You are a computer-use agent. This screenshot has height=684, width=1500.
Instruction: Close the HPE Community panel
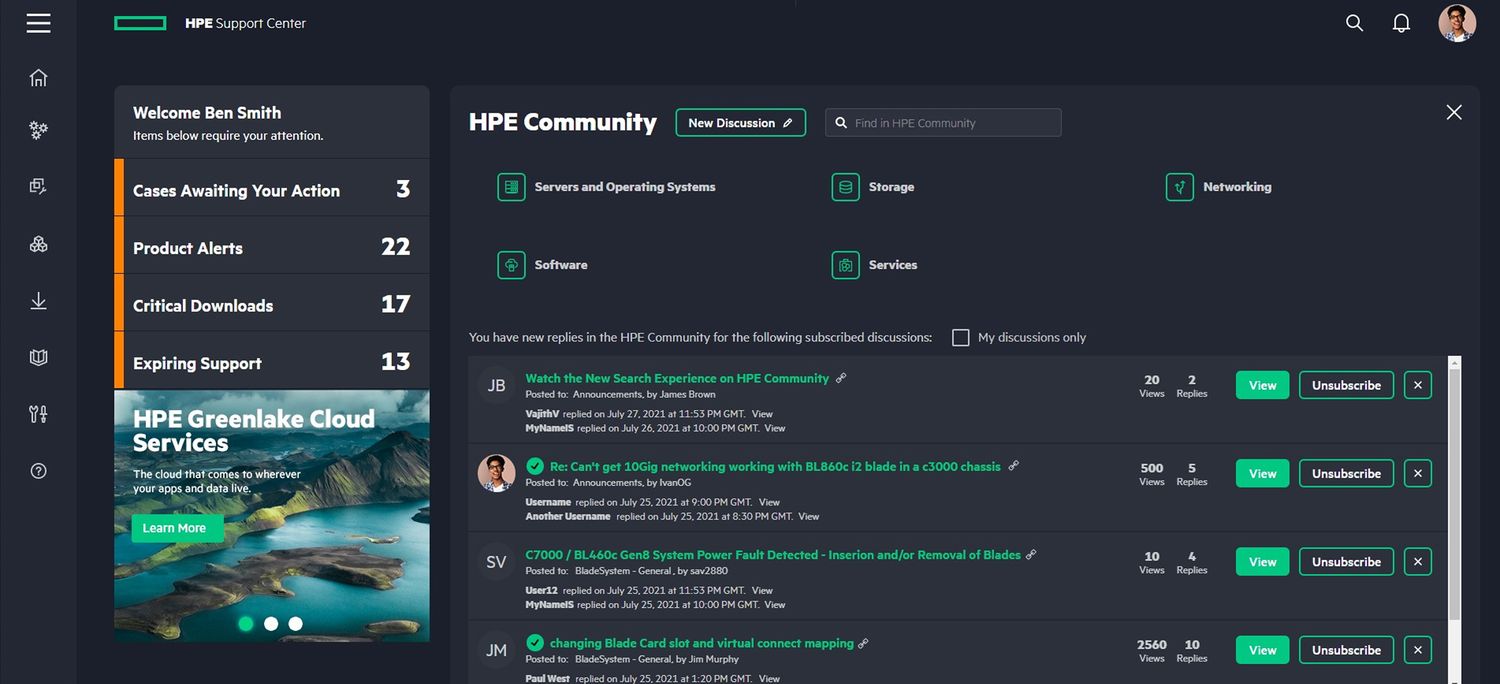click(x=1454, y=112)
